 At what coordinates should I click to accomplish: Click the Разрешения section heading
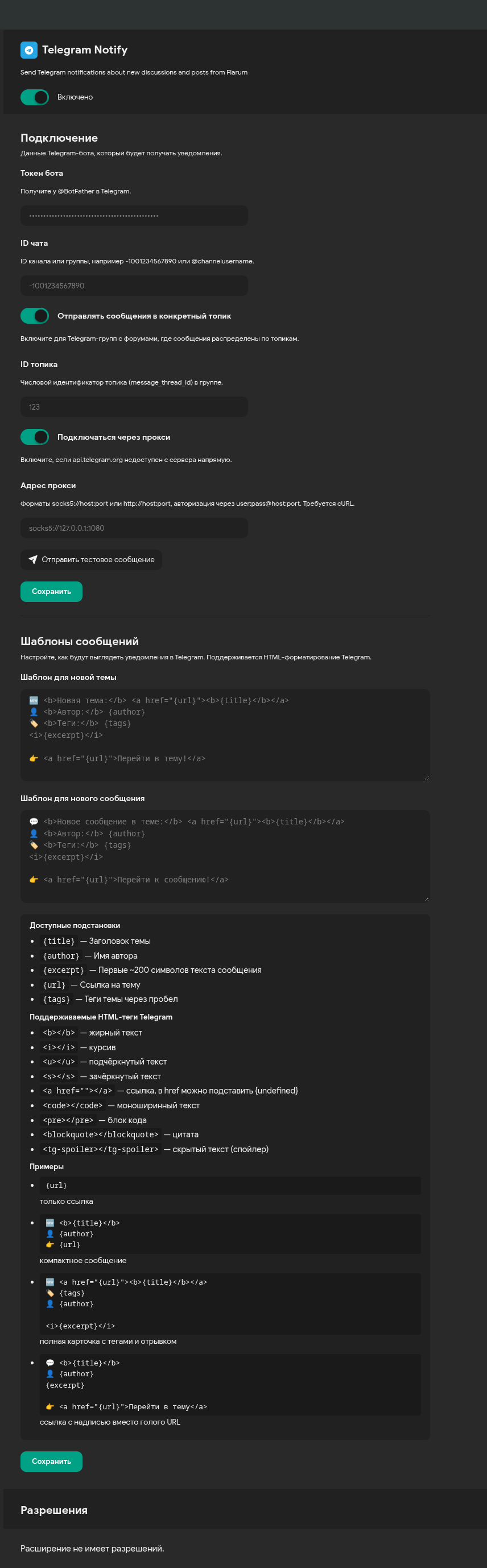pyautogui.click(x=54, y=1510)
